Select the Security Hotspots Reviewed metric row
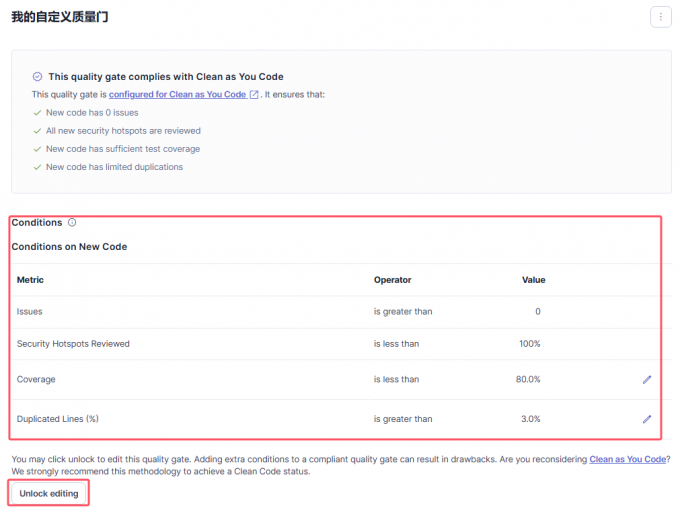Screen dimensions: 680x514 coord(73,344)
